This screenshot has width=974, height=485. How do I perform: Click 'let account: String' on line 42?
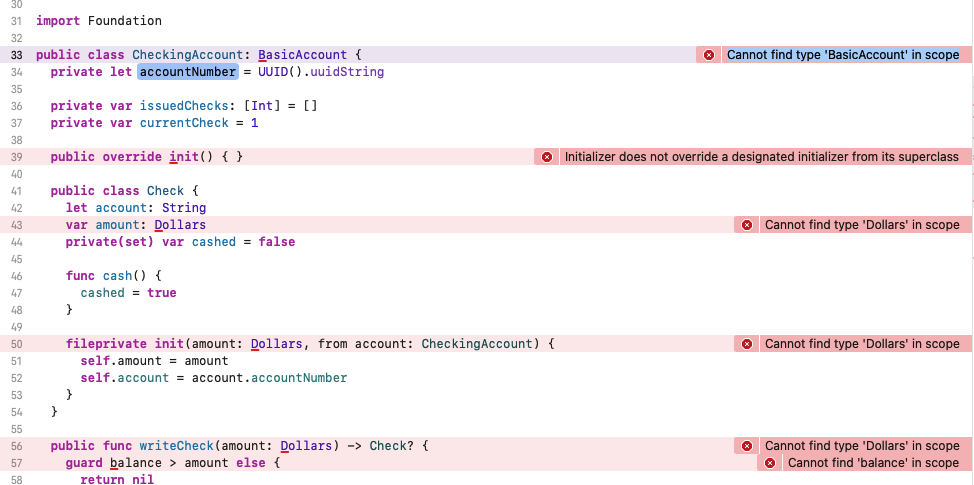[136, 208]
